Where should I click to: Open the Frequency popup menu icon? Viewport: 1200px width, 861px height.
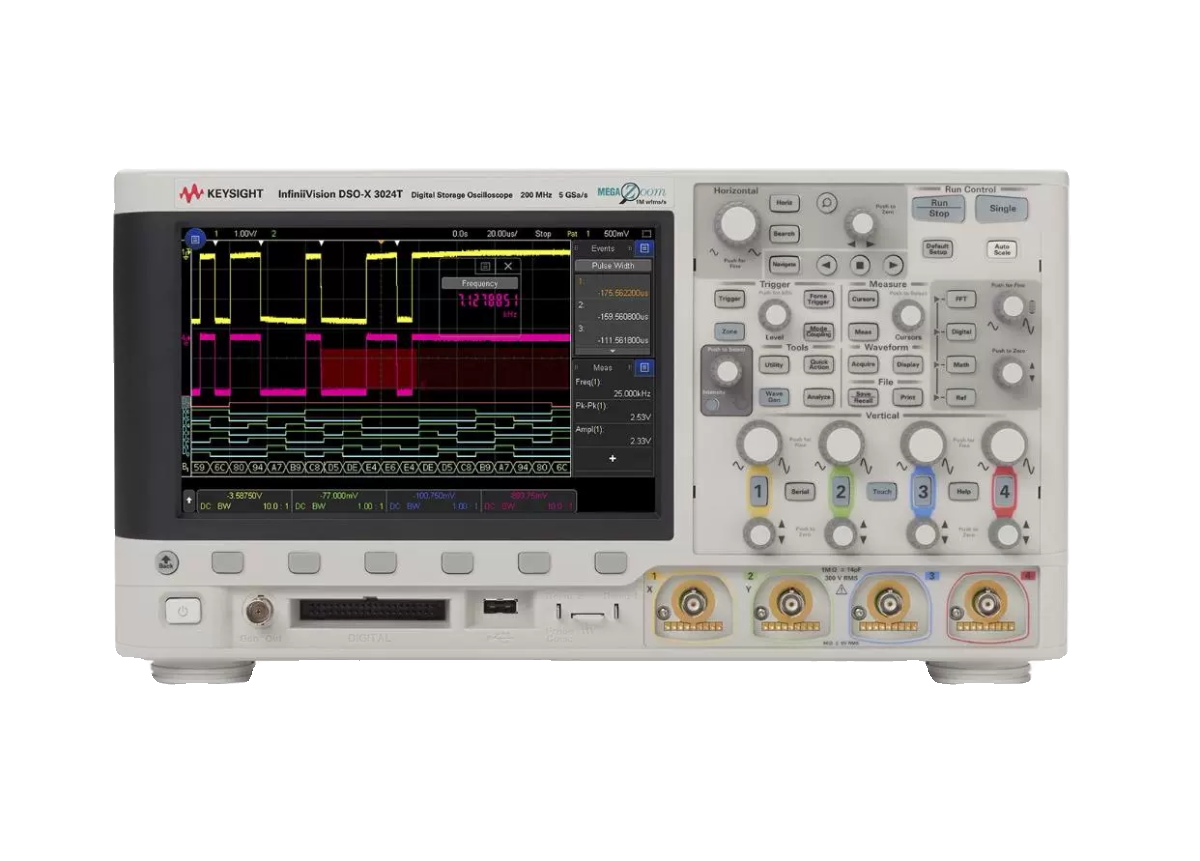[x=484, y=266]
